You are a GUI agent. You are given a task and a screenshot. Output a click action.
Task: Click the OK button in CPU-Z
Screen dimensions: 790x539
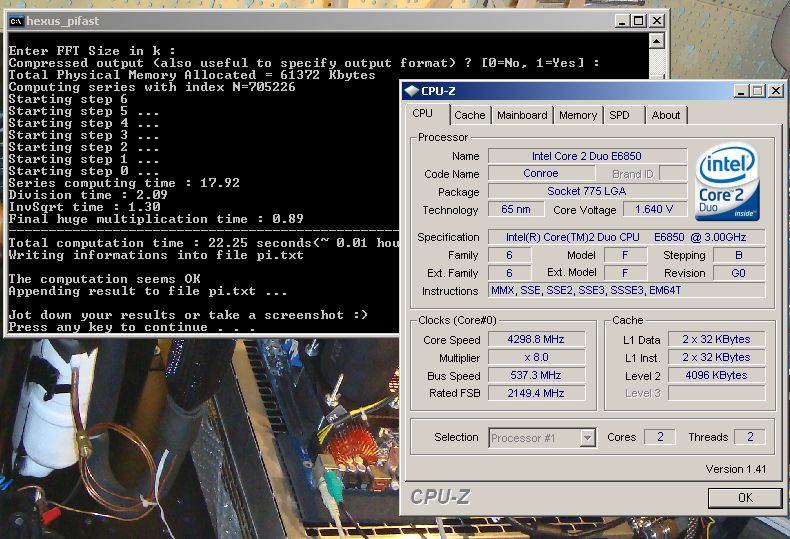point(745,498)
